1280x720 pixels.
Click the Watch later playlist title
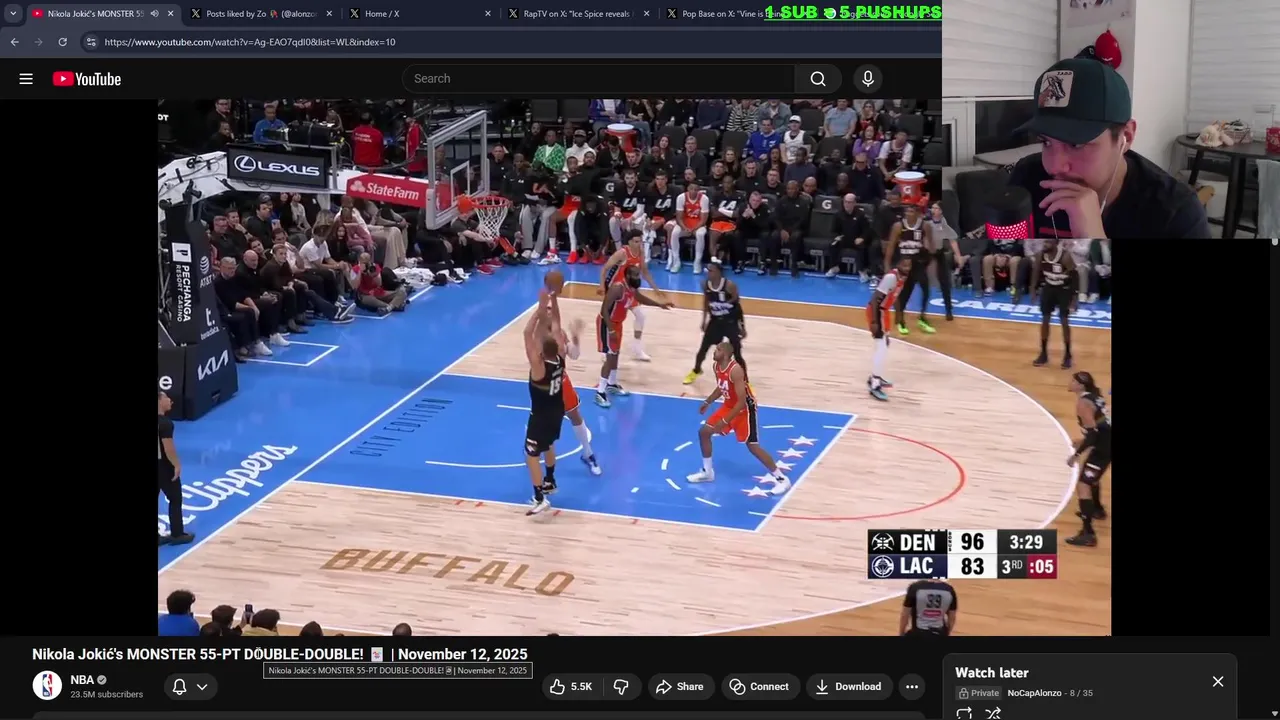click(991, 673)
